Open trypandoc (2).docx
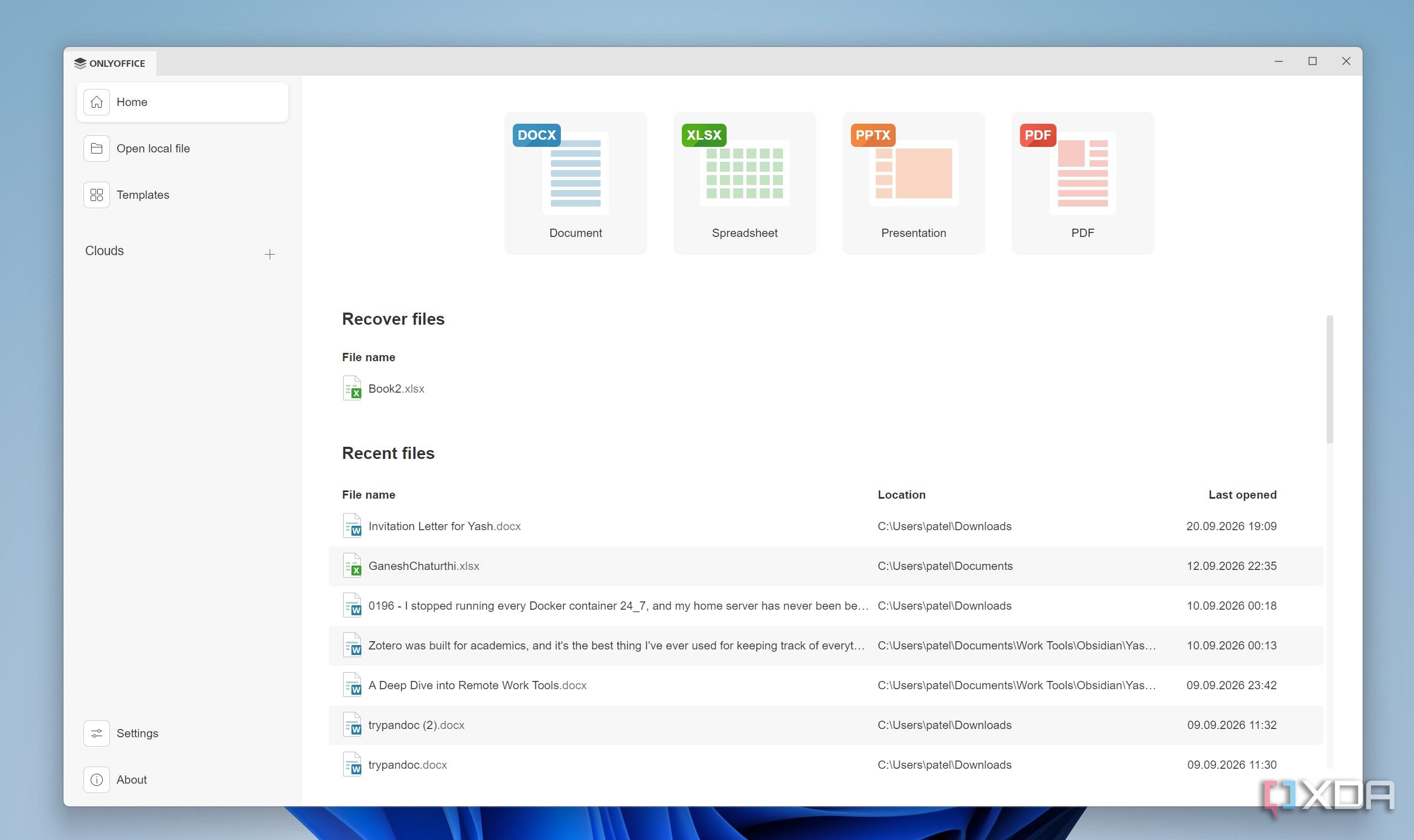The image size is (1414, 840). pos(826,725)
